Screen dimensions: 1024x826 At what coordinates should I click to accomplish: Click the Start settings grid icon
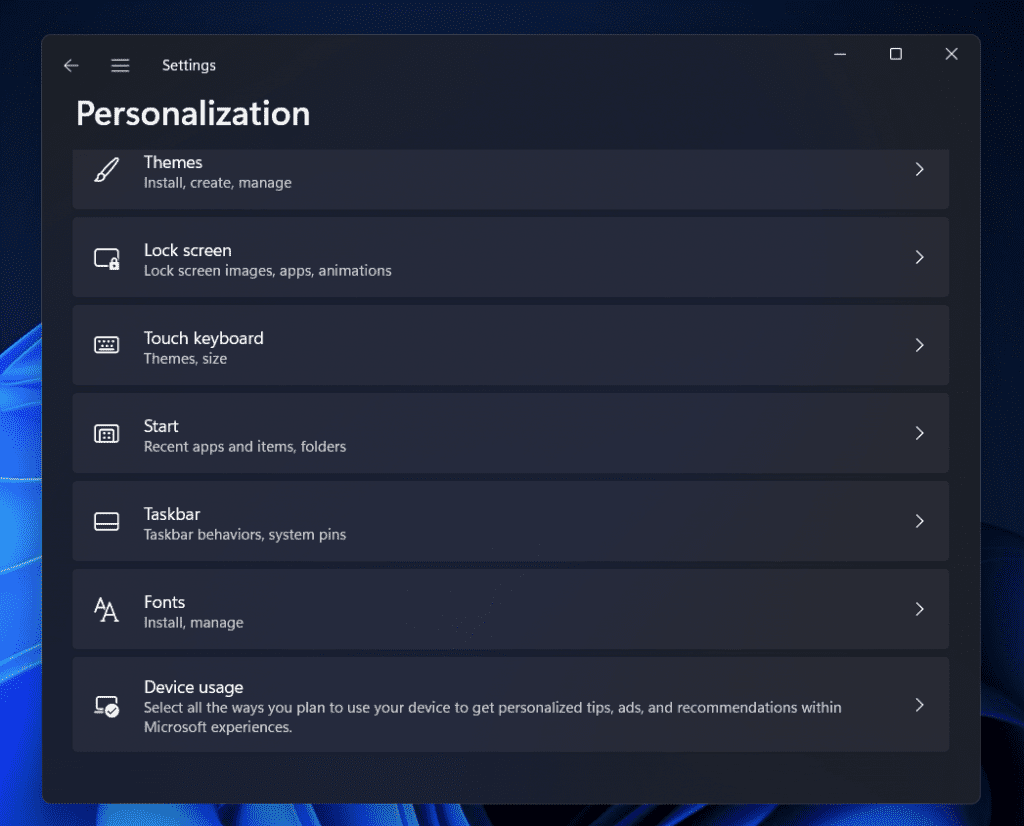(x=106, y=433)
